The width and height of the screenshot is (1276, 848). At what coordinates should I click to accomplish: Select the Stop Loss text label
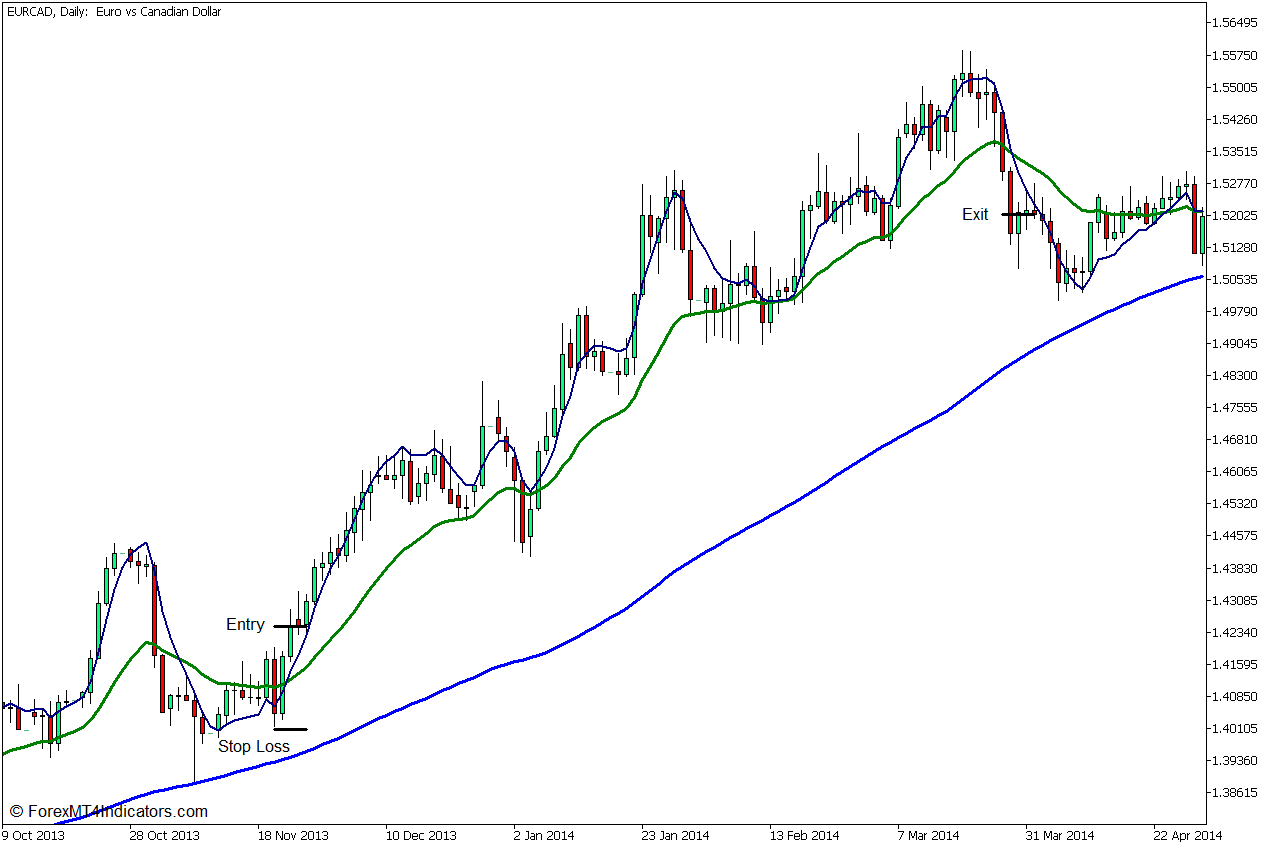(x=254, y=746)
